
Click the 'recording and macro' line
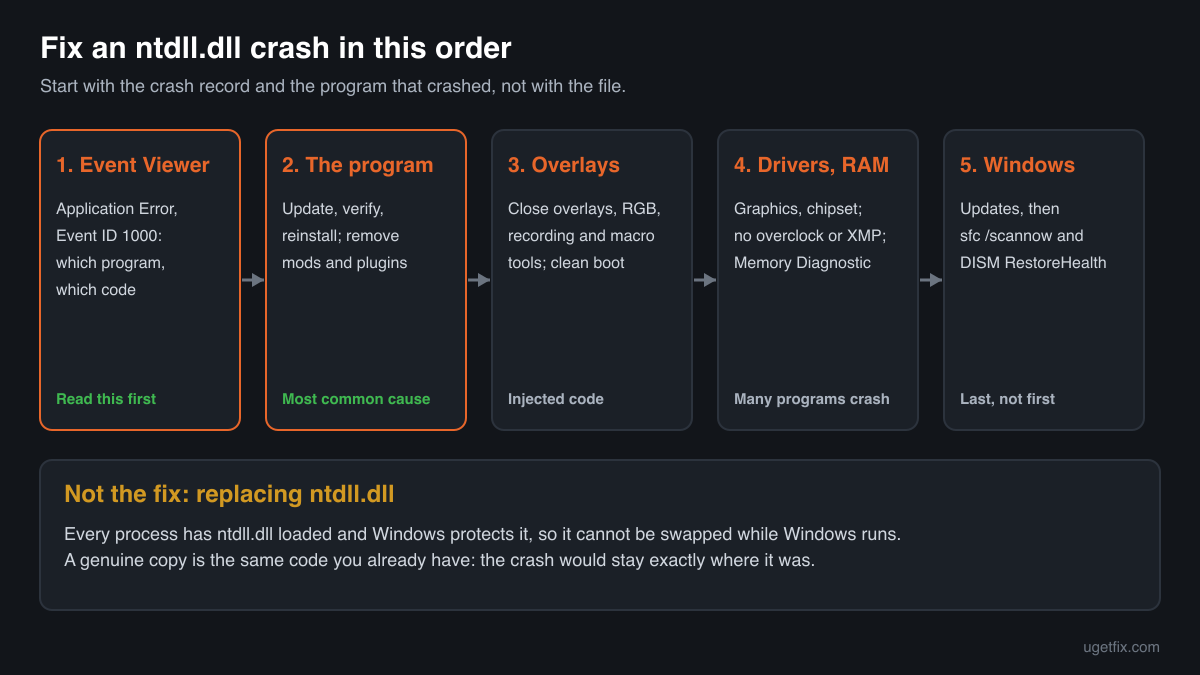[581, 236]
